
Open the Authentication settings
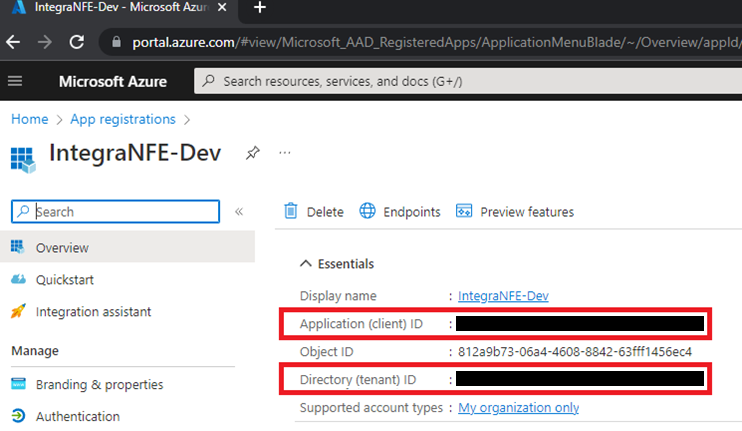coord(78,416)
